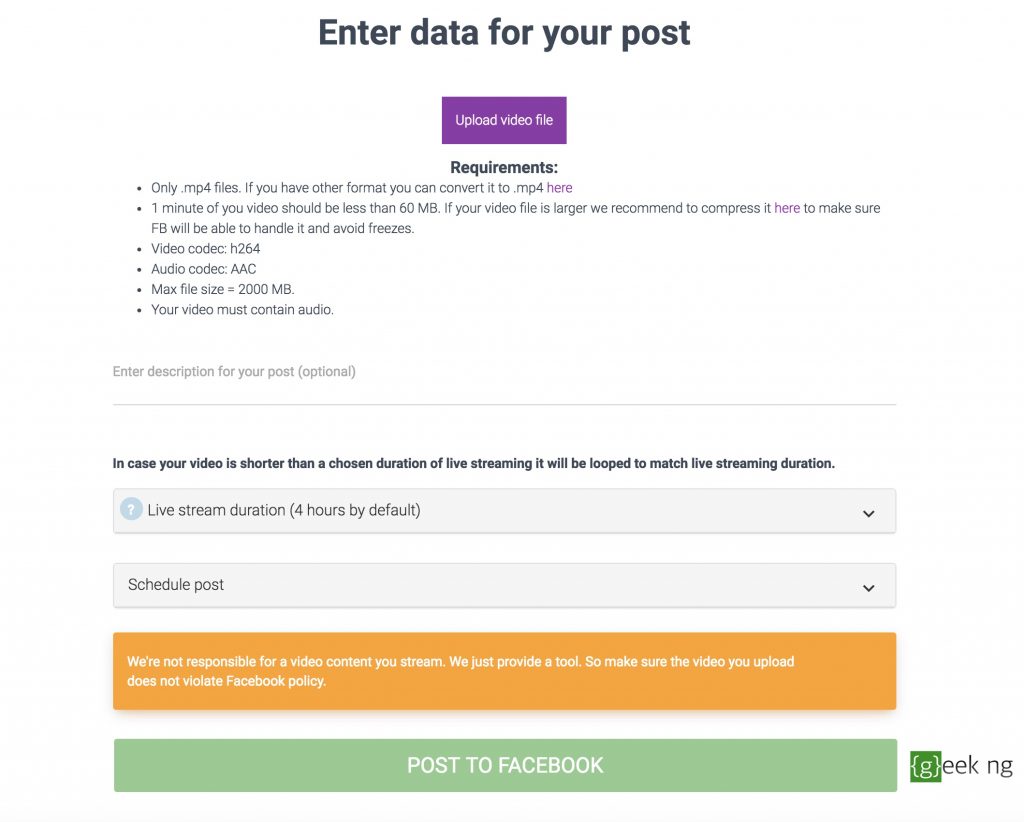Click the bold looped video notice text
This screenshot has width=1024, height=822.
[x=473, y=464]
